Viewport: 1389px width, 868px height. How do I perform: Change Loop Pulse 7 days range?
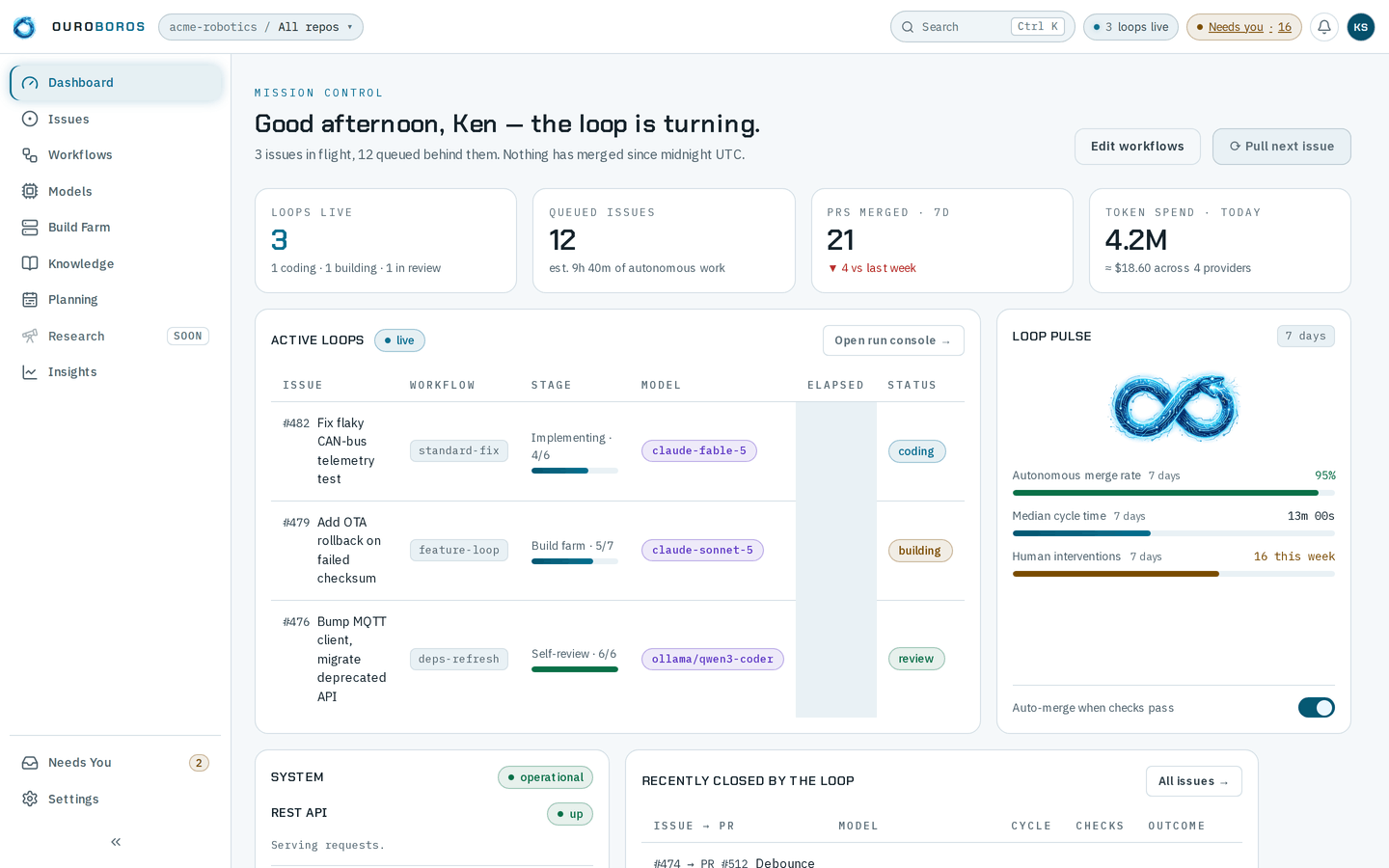pyautogui.click(x=1306, y=336)
